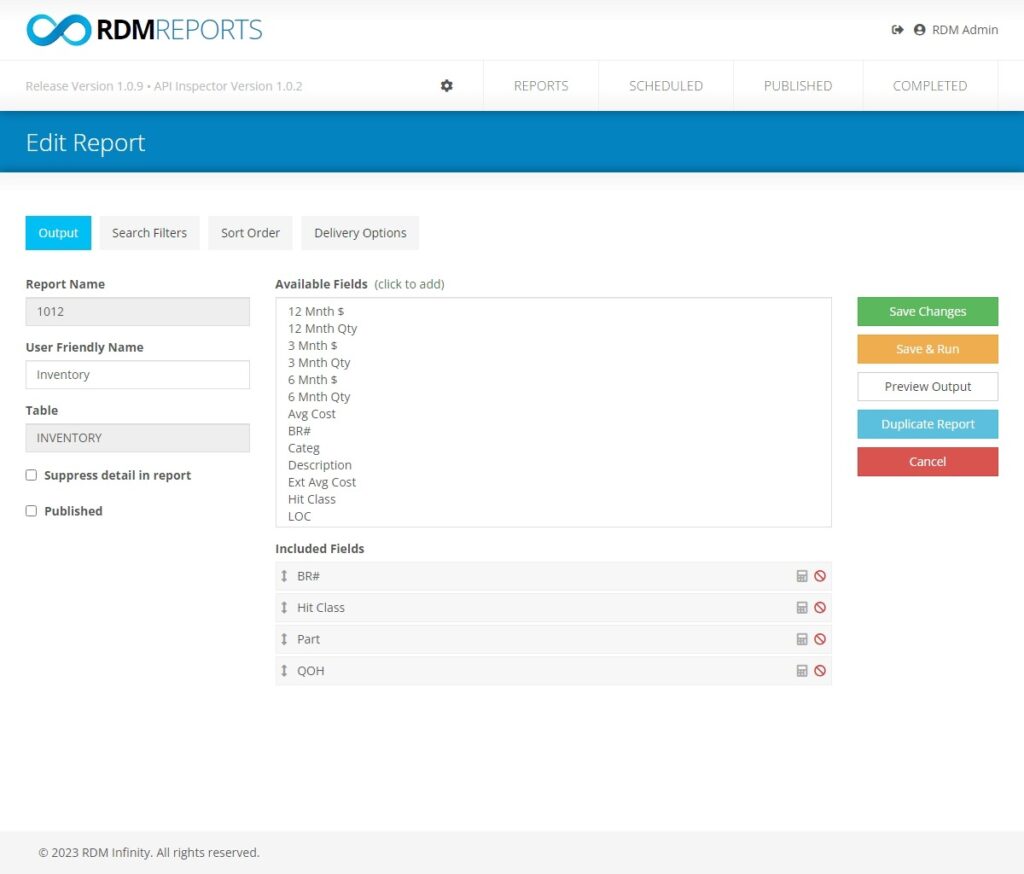
Task: Go to COMPLETED in navigation
Action: [x=930, y=86]
